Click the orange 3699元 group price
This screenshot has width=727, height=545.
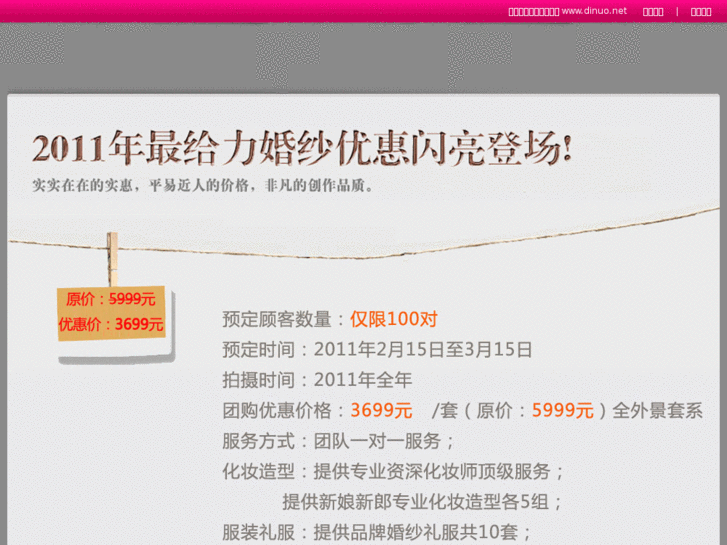point(381,410)
